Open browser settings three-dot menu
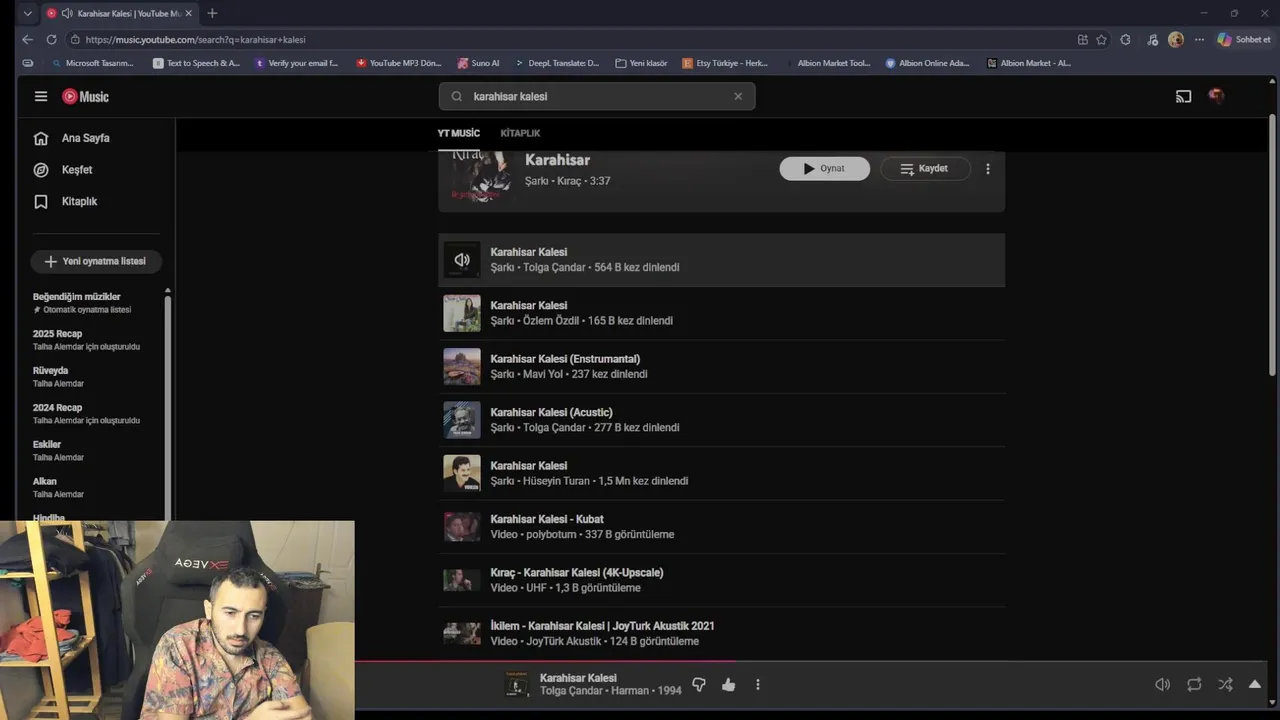This screenshot has width=1280, height=720. (1199, 40)
